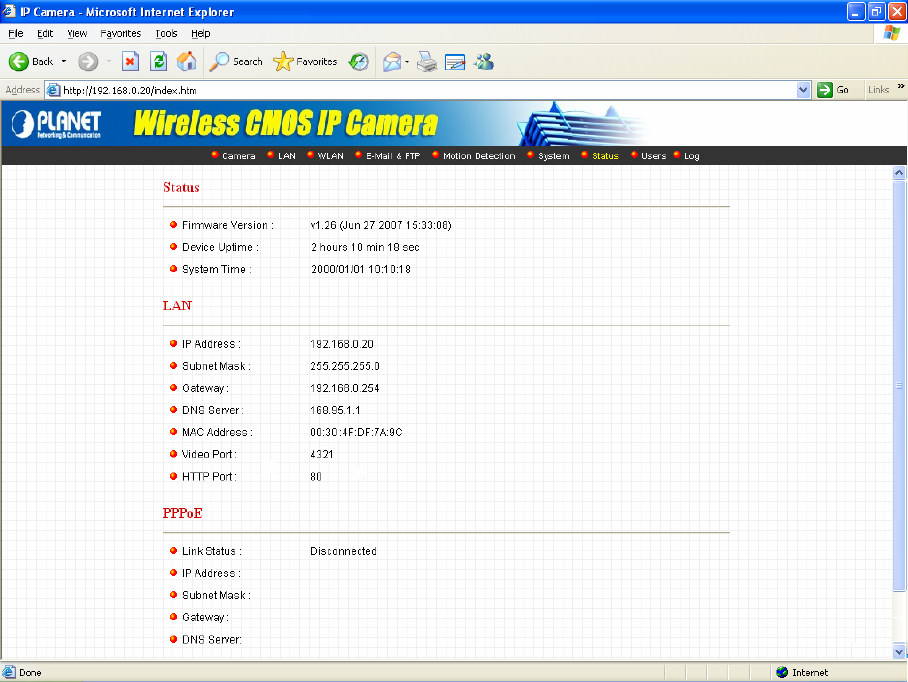Screen dimensions: 908x682
Task: Click the Go button
Action: click(834, 90)
